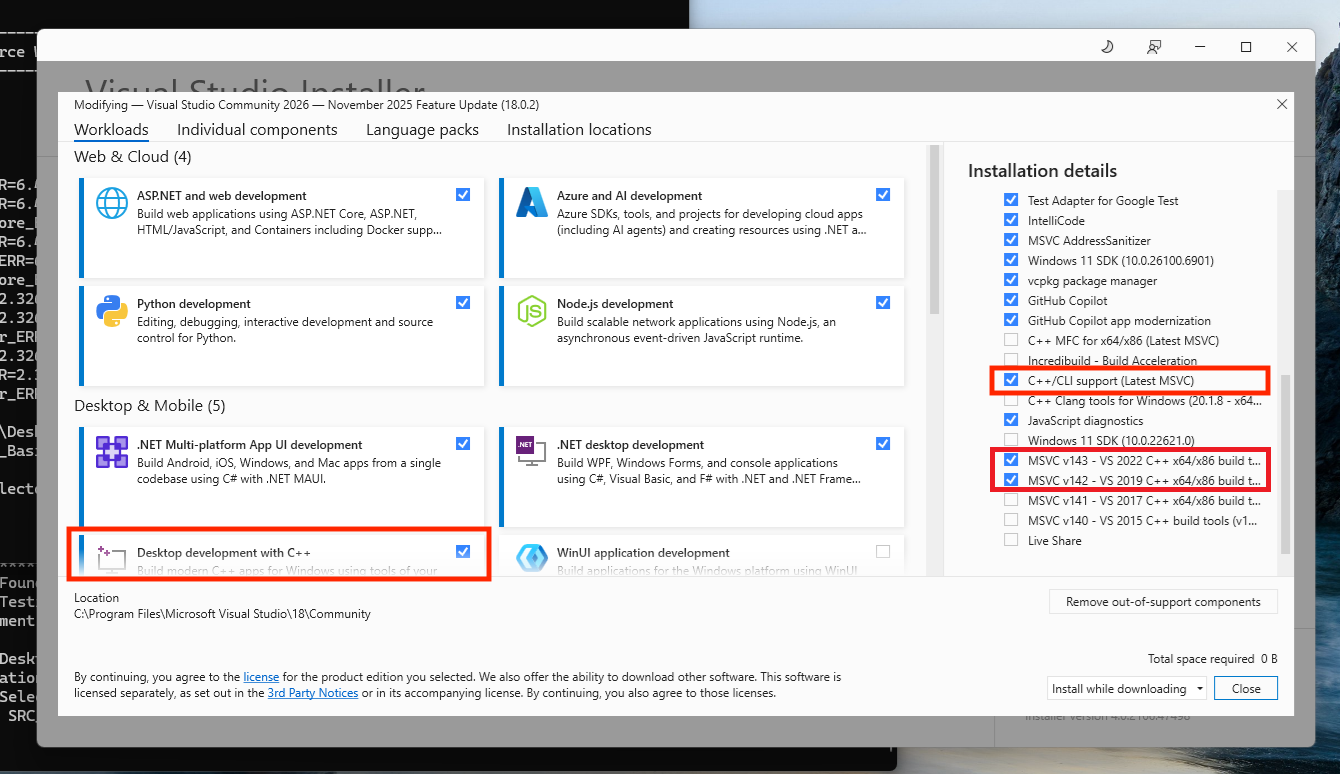Click the Node.js development icon
Image resolution: width=1340 pixels, height=774 pixels.
(530, 311)
